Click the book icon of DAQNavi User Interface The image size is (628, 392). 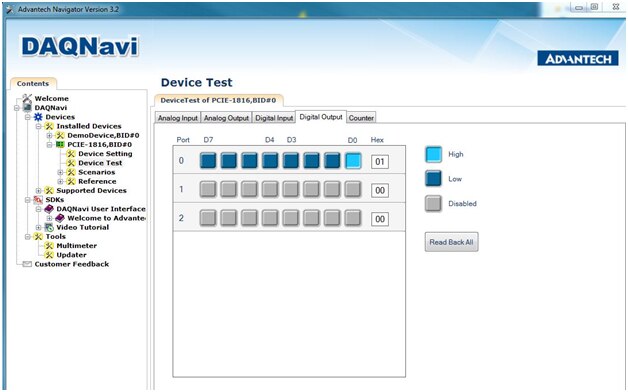pos(49,209)
